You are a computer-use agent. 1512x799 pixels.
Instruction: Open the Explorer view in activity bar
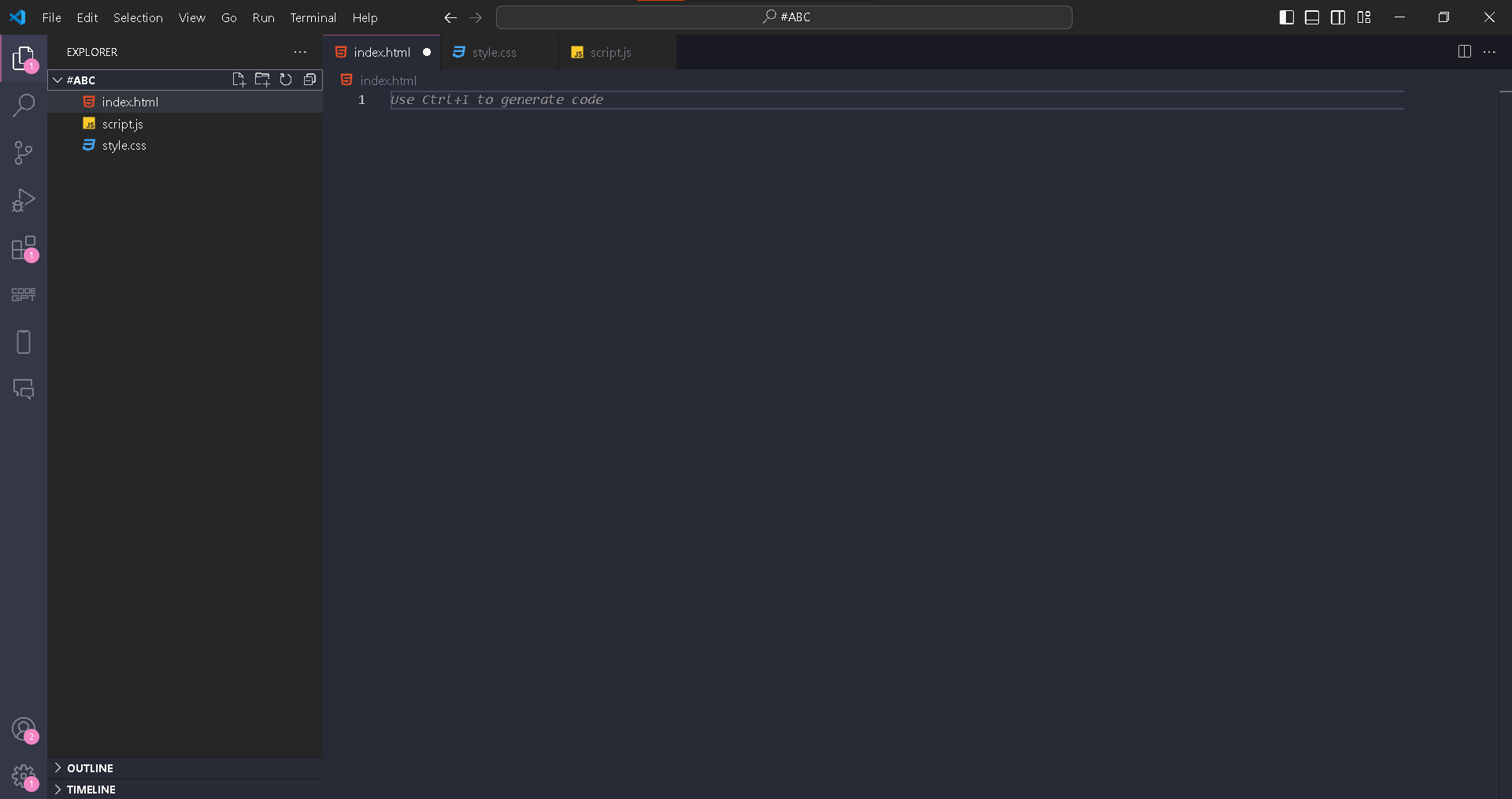pos(24,58)
